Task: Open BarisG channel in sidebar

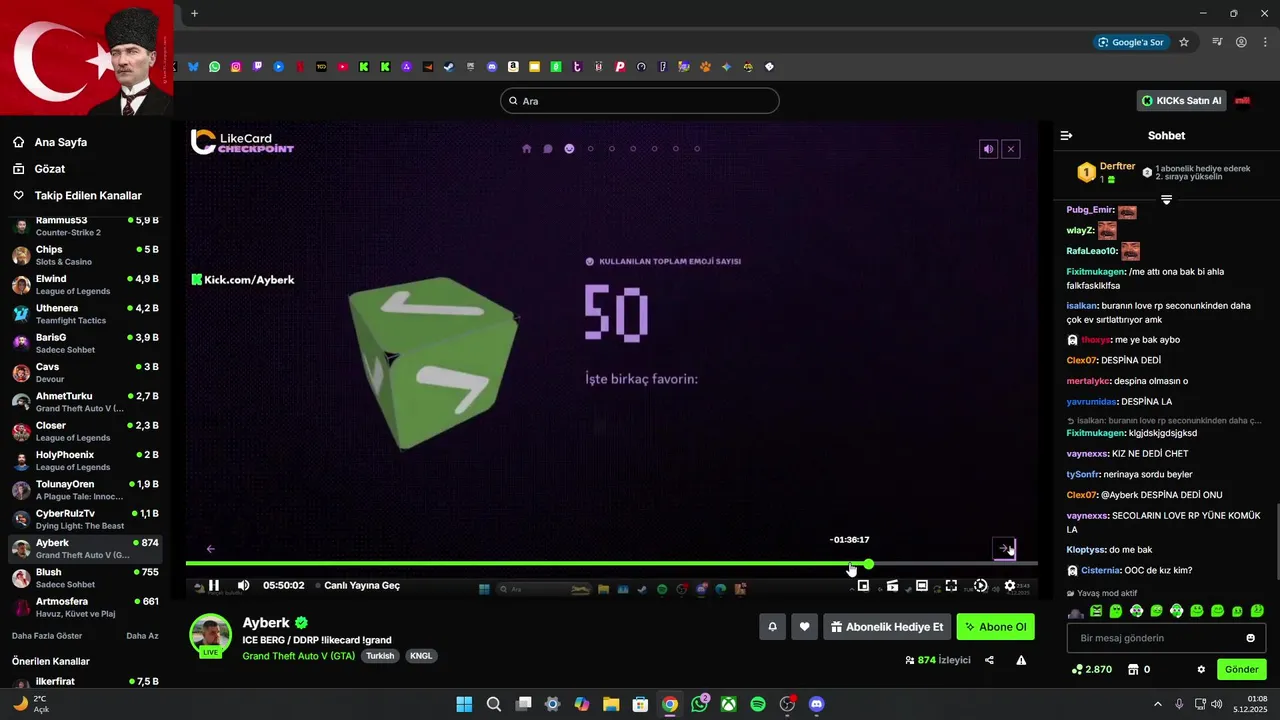Action: (x=85, y=343)
